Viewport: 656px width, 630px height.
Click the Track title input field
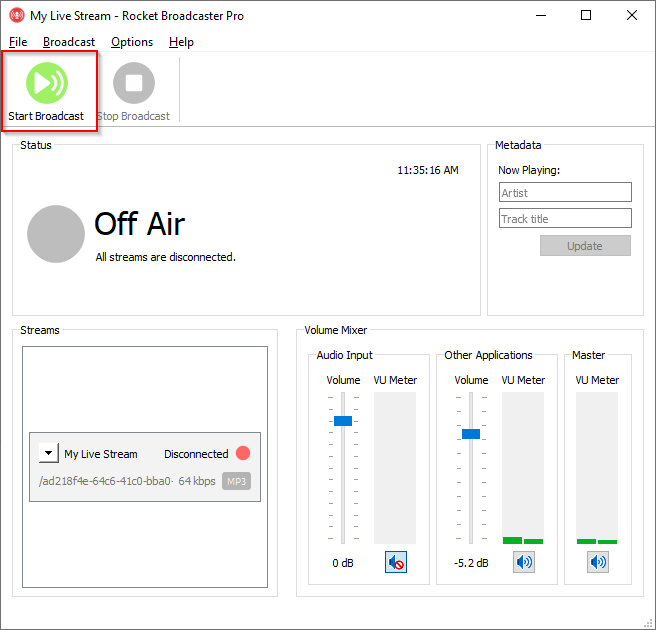point(565,218)
